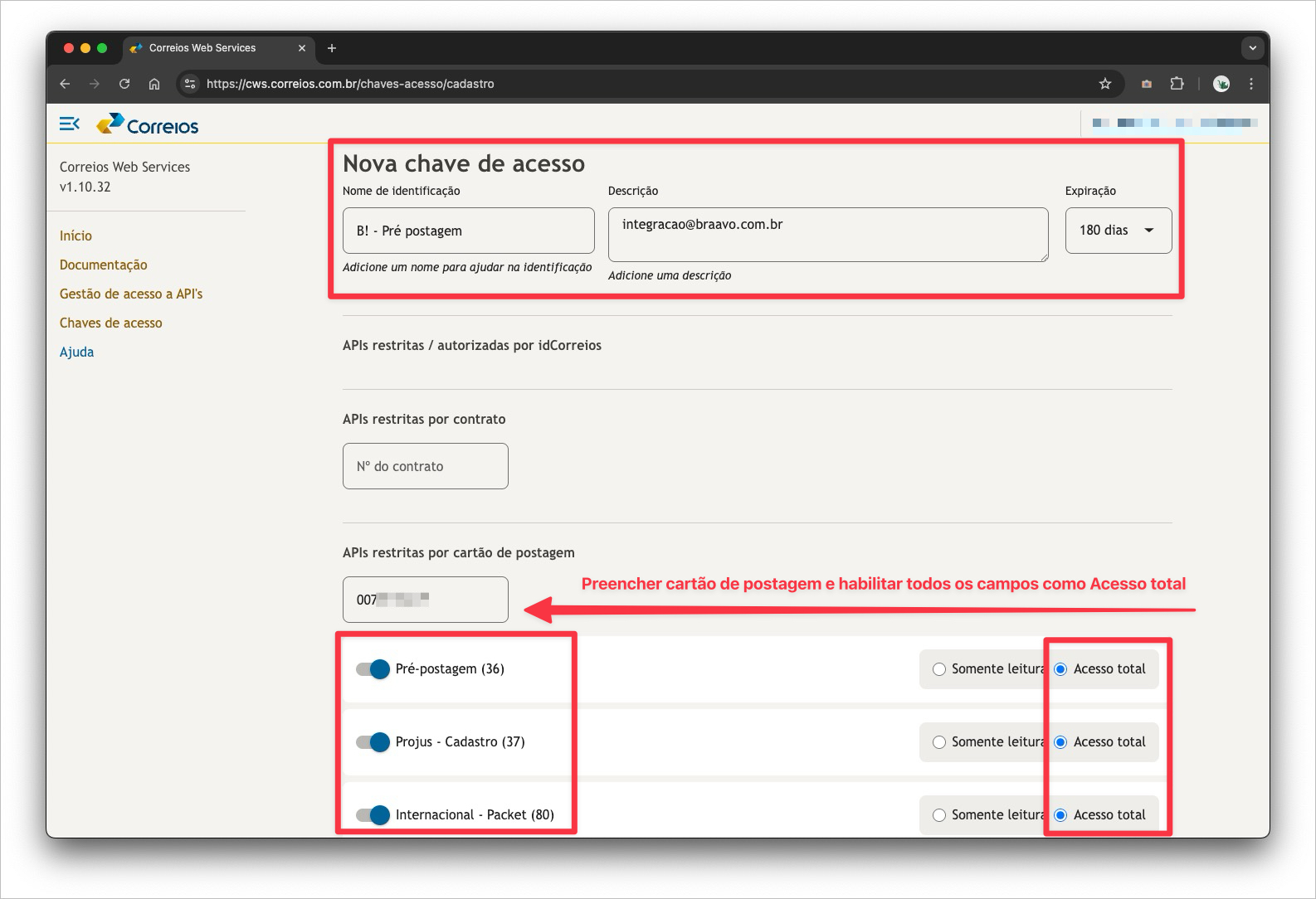The height and width of the screenshot is (899, 1316).
Task: Open a new browser tab
Action: [x=332, y=48]
